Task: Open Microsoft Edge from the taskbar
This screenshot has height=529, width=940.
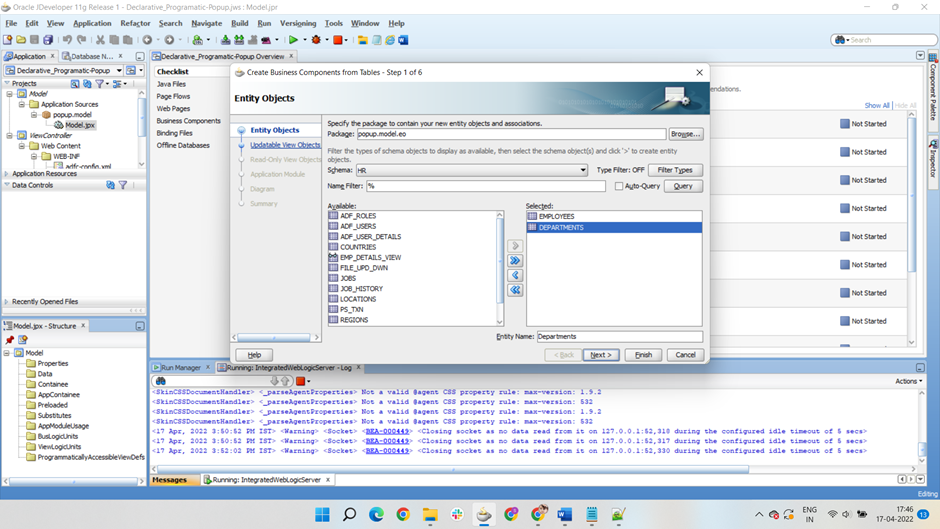Action: pyautogui.click(x=376, y=514)
